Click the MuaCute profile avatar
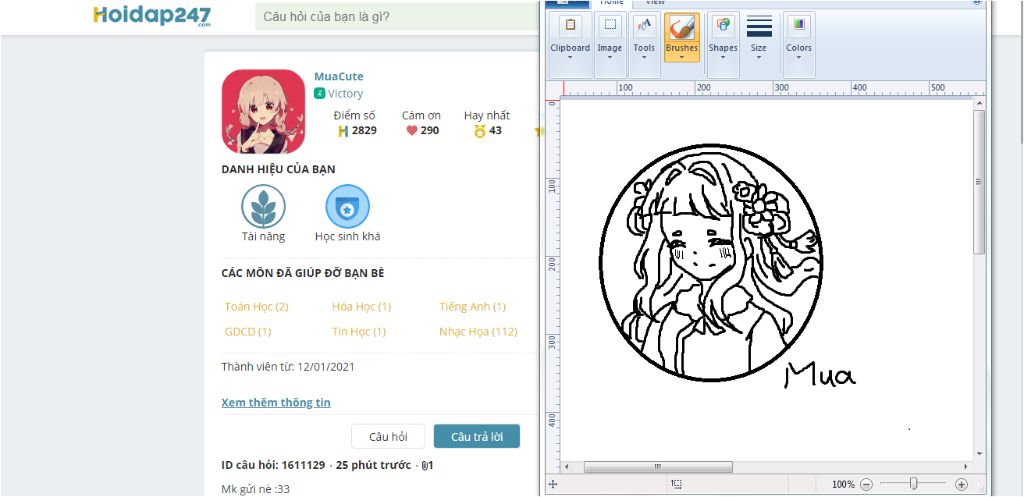The width and height of the screenshot is (1024, 497). click(263, 111)
